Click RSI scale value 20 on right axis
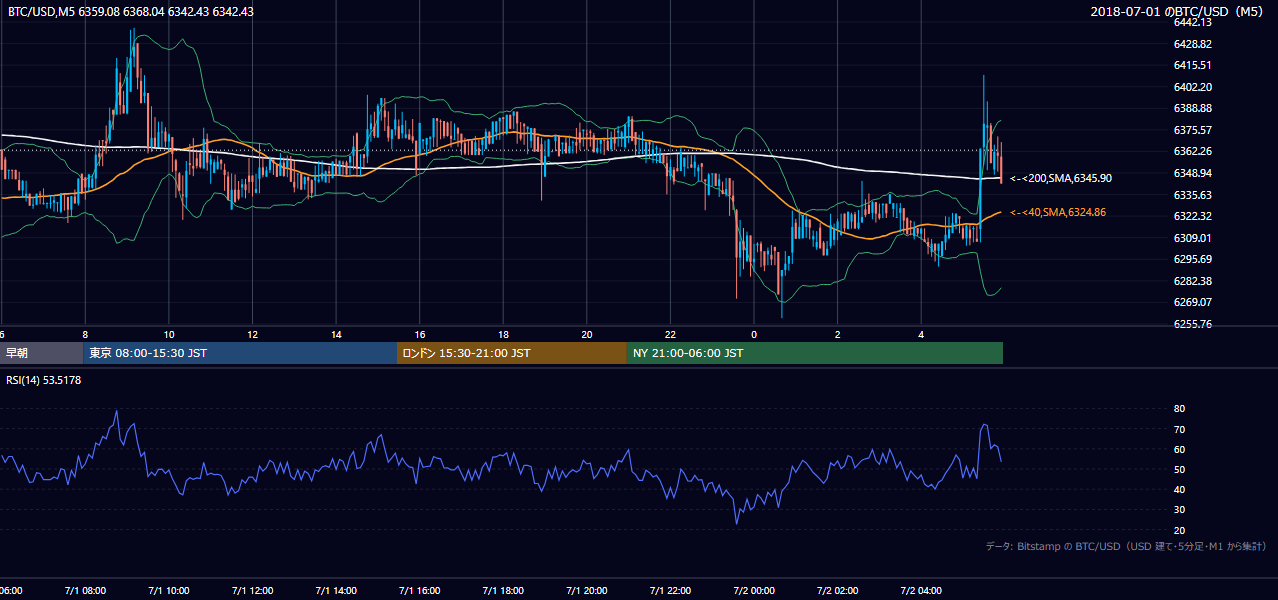Image resolution: width=1278 pixels, height=600 pixels. point(1180,530)
